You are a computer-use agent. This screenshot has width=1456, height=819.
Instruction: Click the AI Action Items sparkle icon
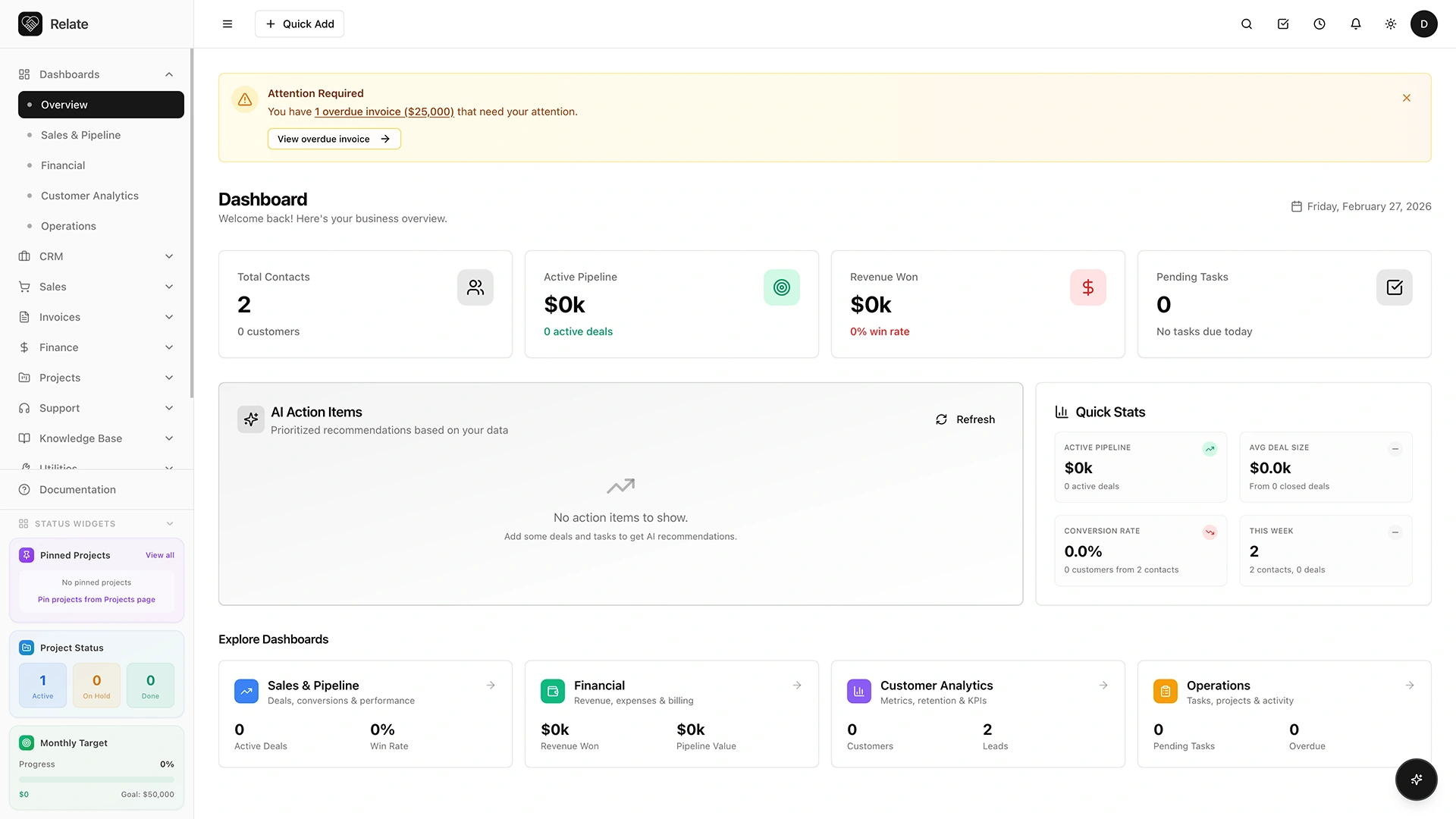pyautogui.click(x=251, y=419)
